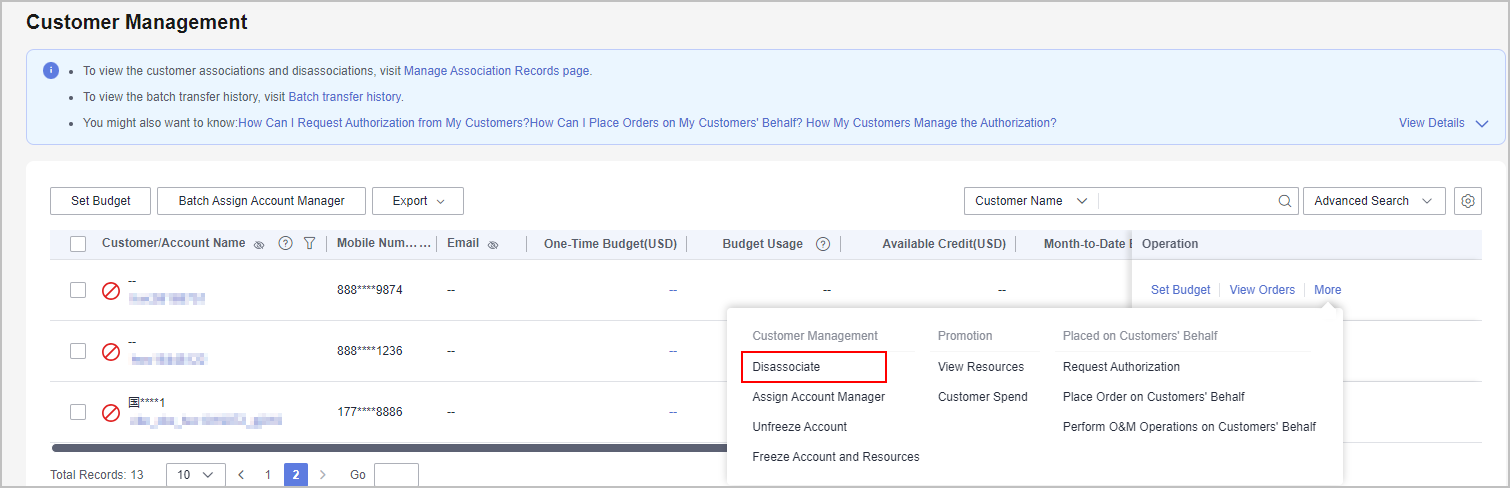Screen dimensions: 1510x488
Task: Click the Batch Assign Account Manager button
Action: pos(261,201)
